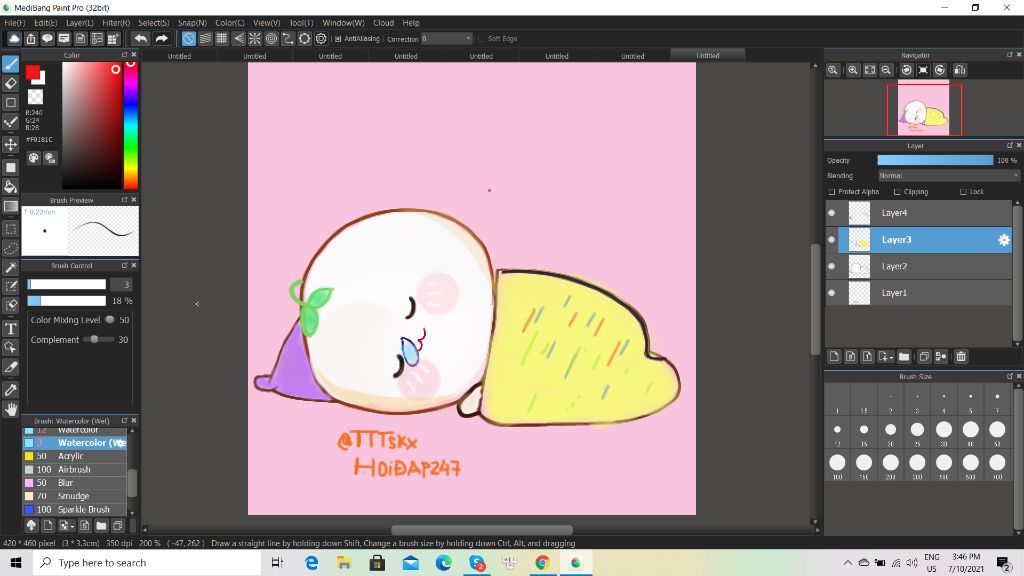Screen dimensions: 1024x576
Task: Open Google Chrome from the taskbar
Action: (542, 562)
